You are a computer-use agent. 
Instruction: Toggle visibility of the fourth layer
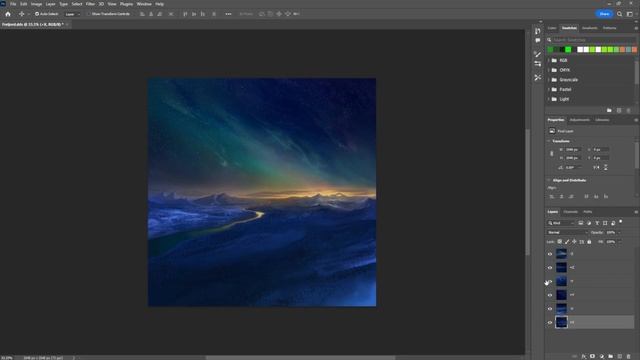tap(550, 295)
